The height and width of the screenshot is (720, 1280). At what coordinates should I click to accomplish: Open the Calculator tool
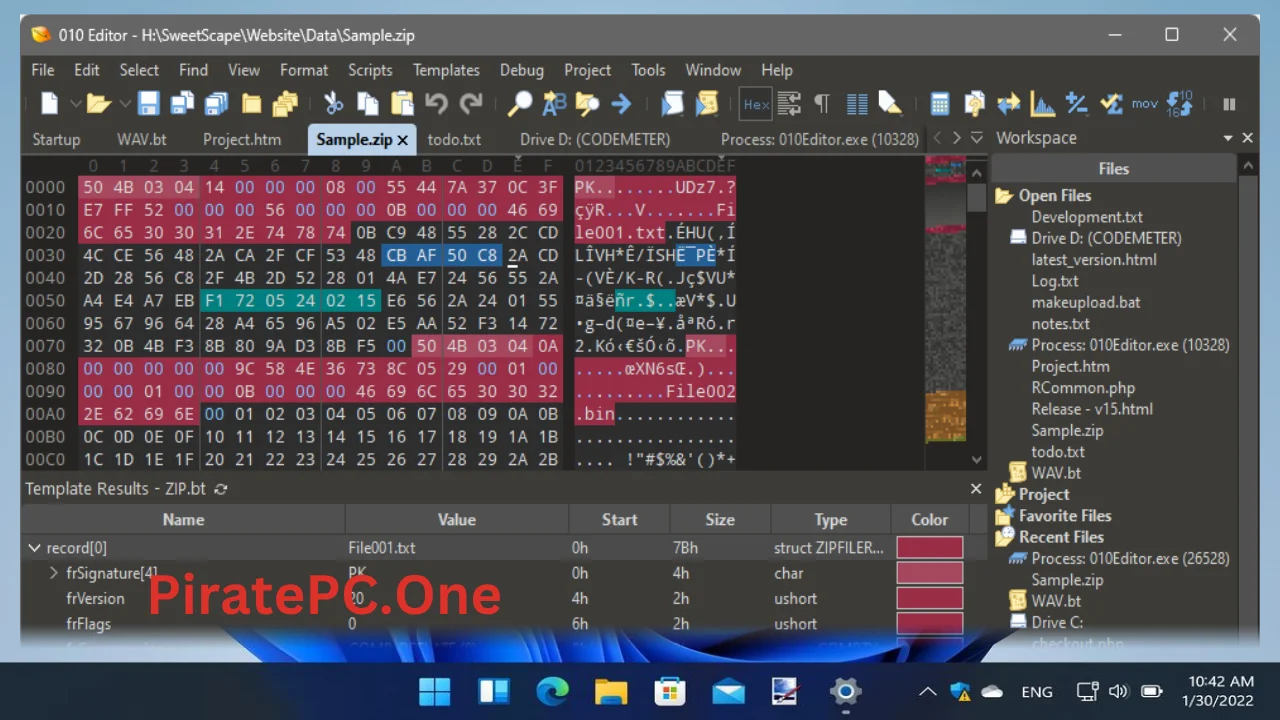point(940,103)
